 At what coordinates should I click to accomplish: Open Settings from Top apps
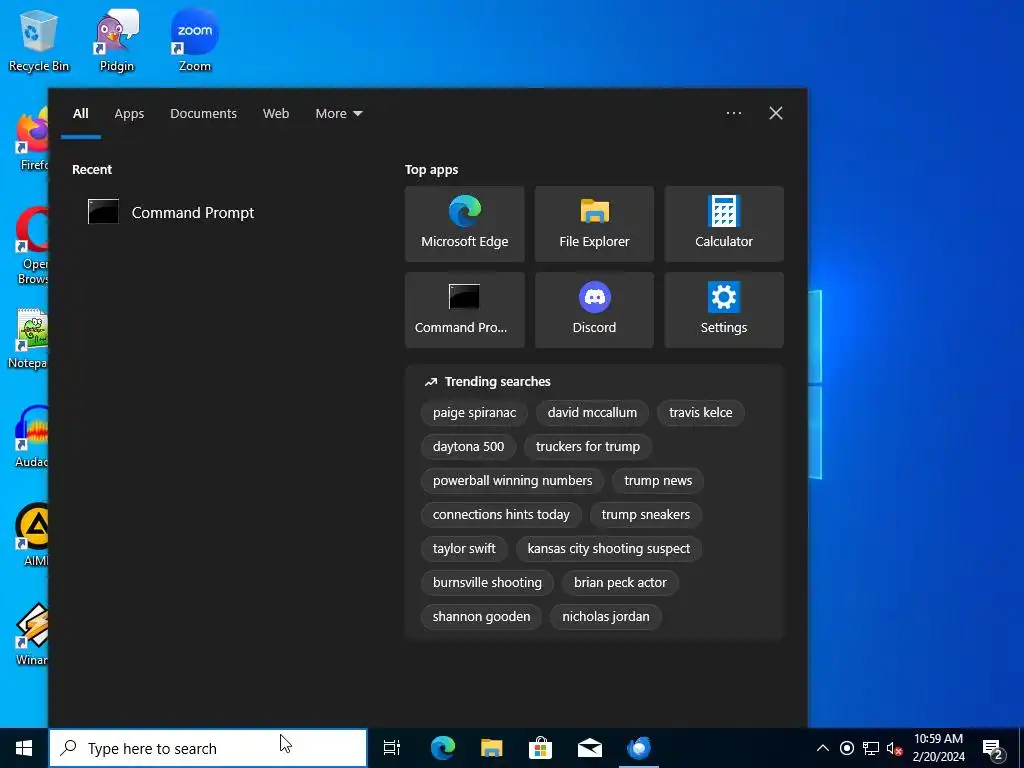(x=724, y=310)
